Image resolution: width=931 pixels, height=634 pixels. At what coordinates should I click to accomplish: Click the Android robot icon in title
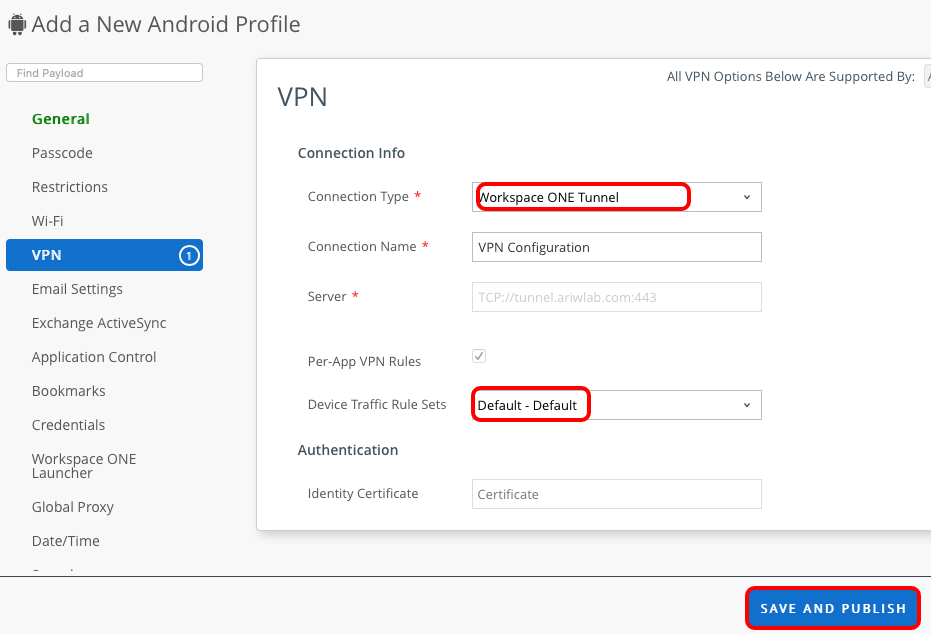[16, 25]
